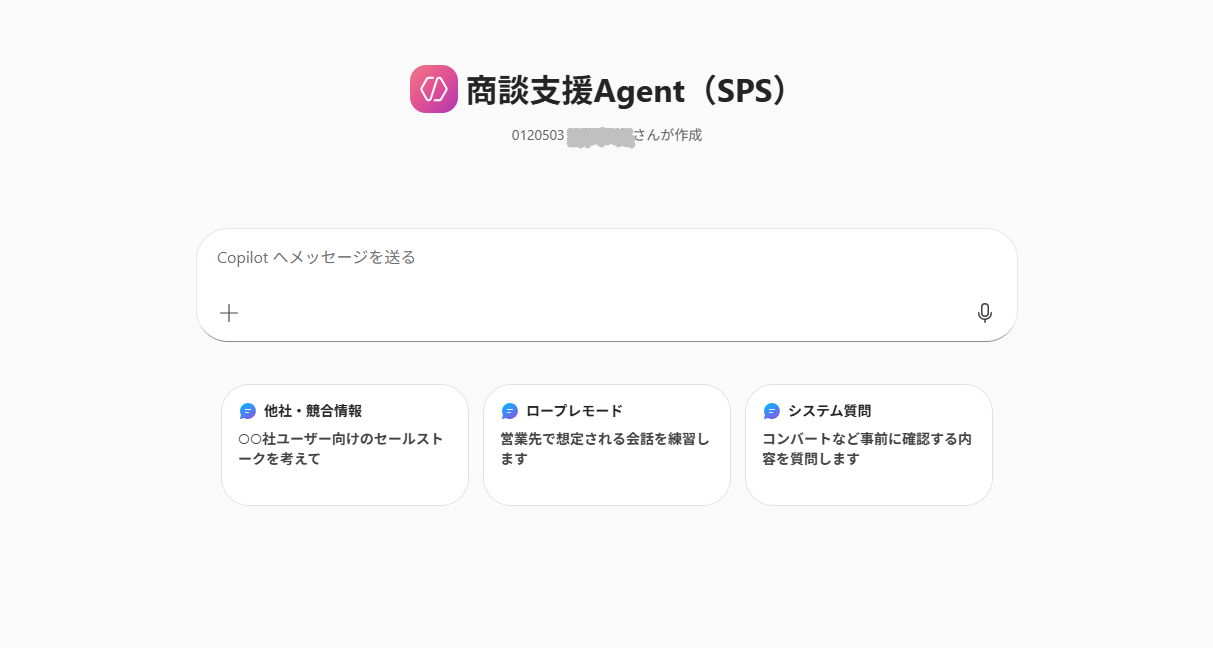The image size is (1213, 648).
Task: Click the creator name link below the title
Action: point(600,134)
